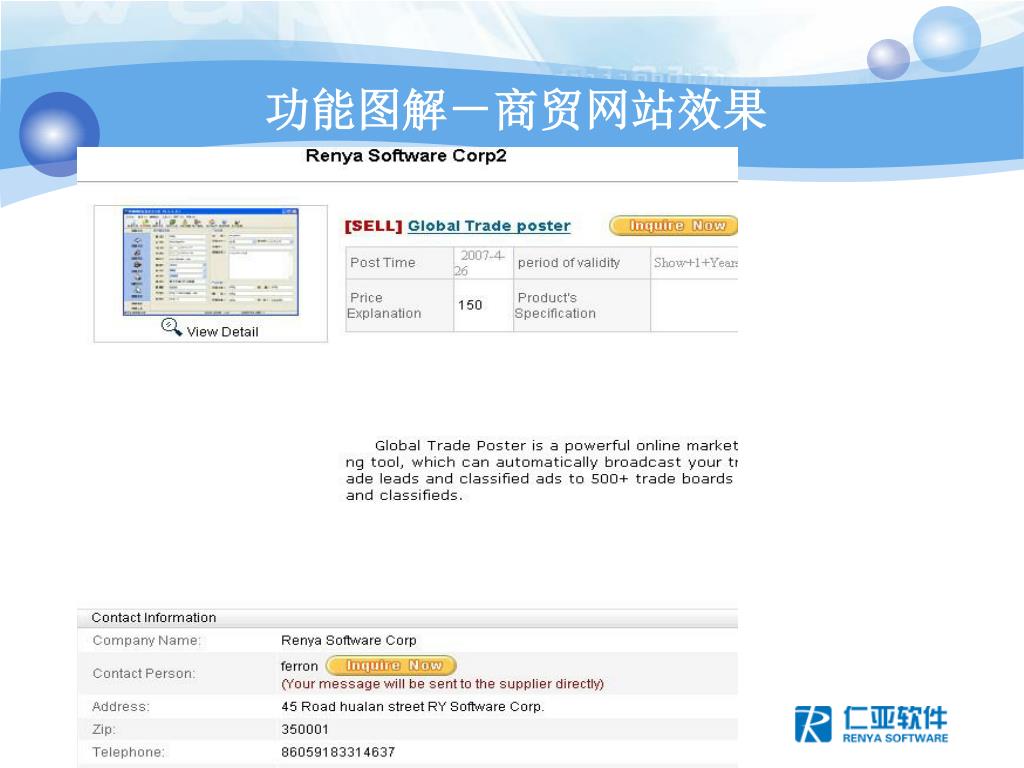
Task: Click the telephone number 86059183314637
Action: click(338, 752)
